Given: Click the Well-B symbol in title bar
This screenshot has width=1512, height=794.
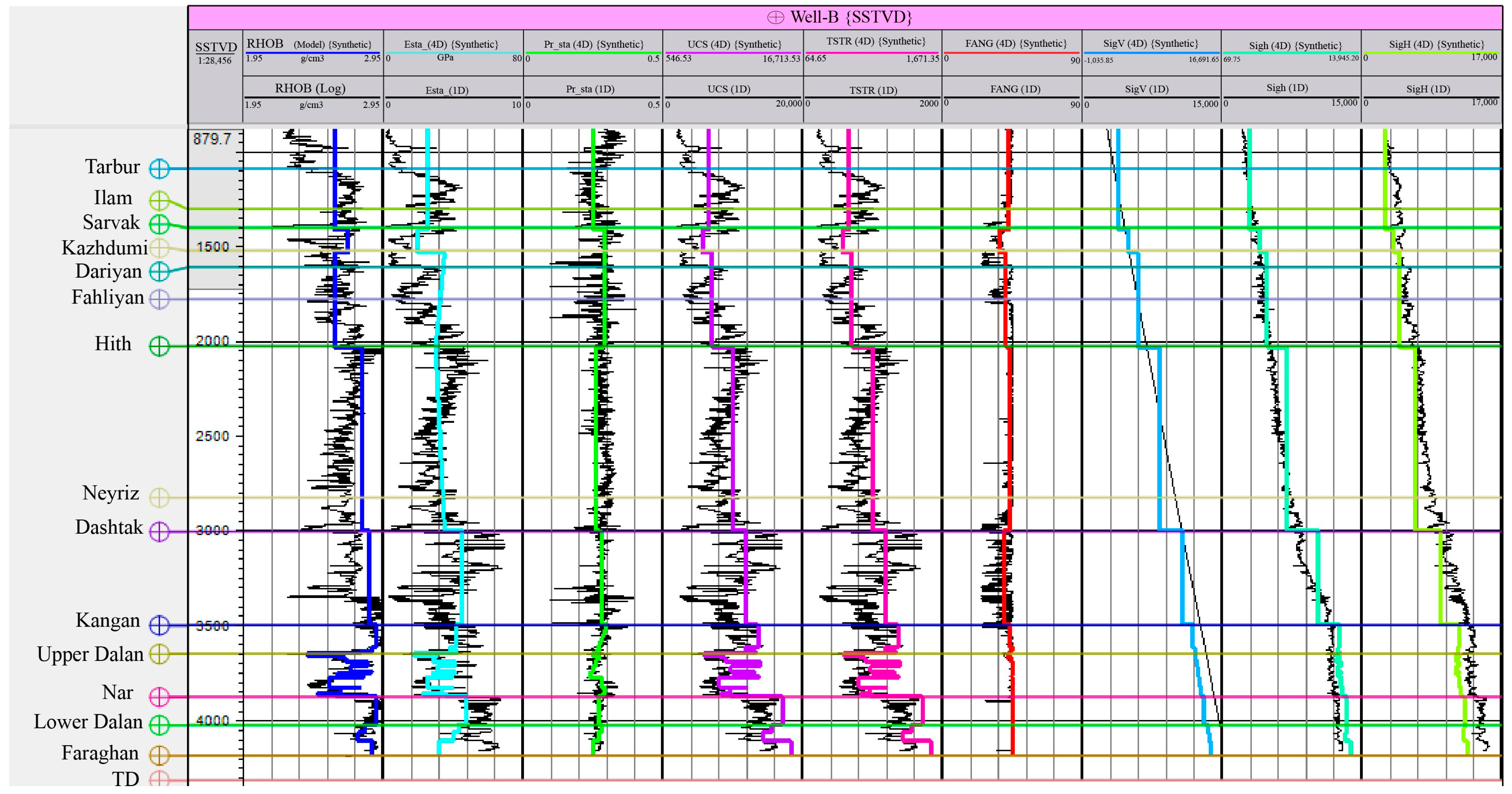Looking at the screenshot, I should tap(775, 18).
